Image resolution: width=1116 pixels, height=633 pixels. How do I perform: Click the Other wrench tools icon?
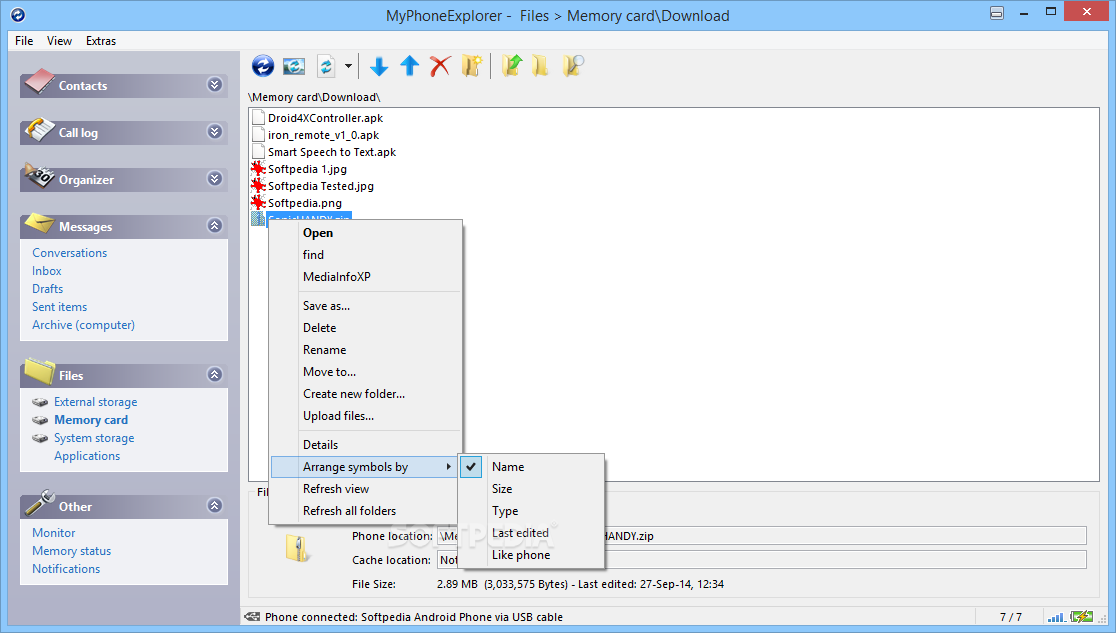tap(38, 503)
